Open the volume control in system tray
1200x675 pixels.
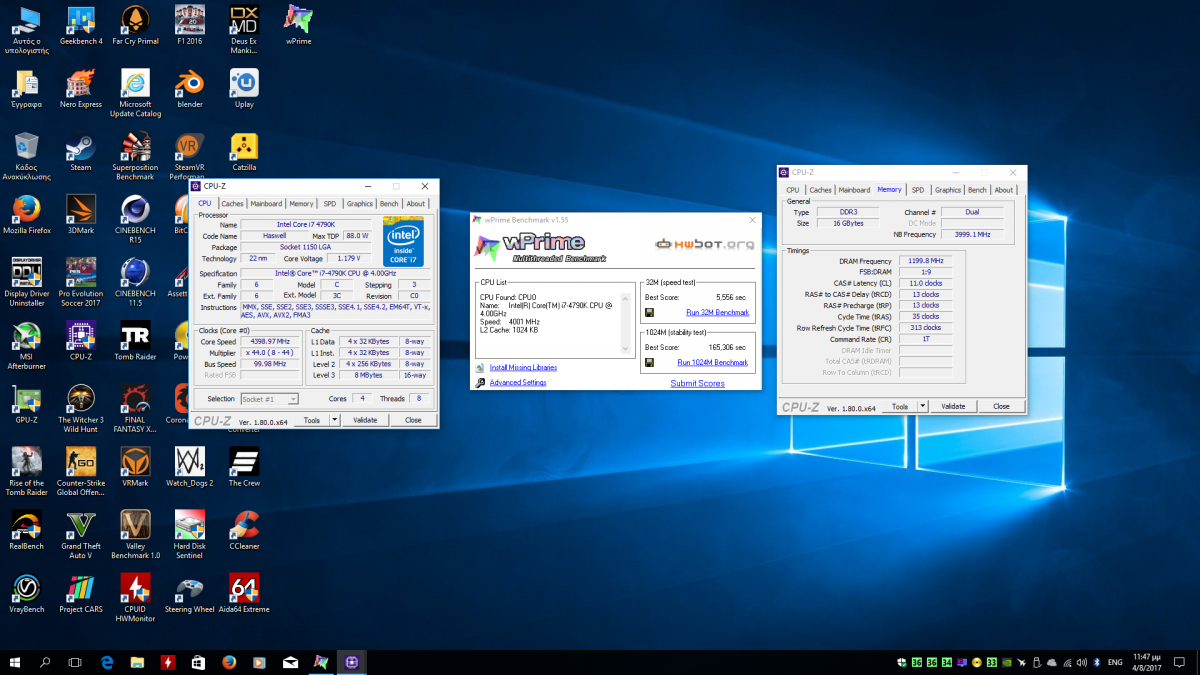click(1081, 662)
